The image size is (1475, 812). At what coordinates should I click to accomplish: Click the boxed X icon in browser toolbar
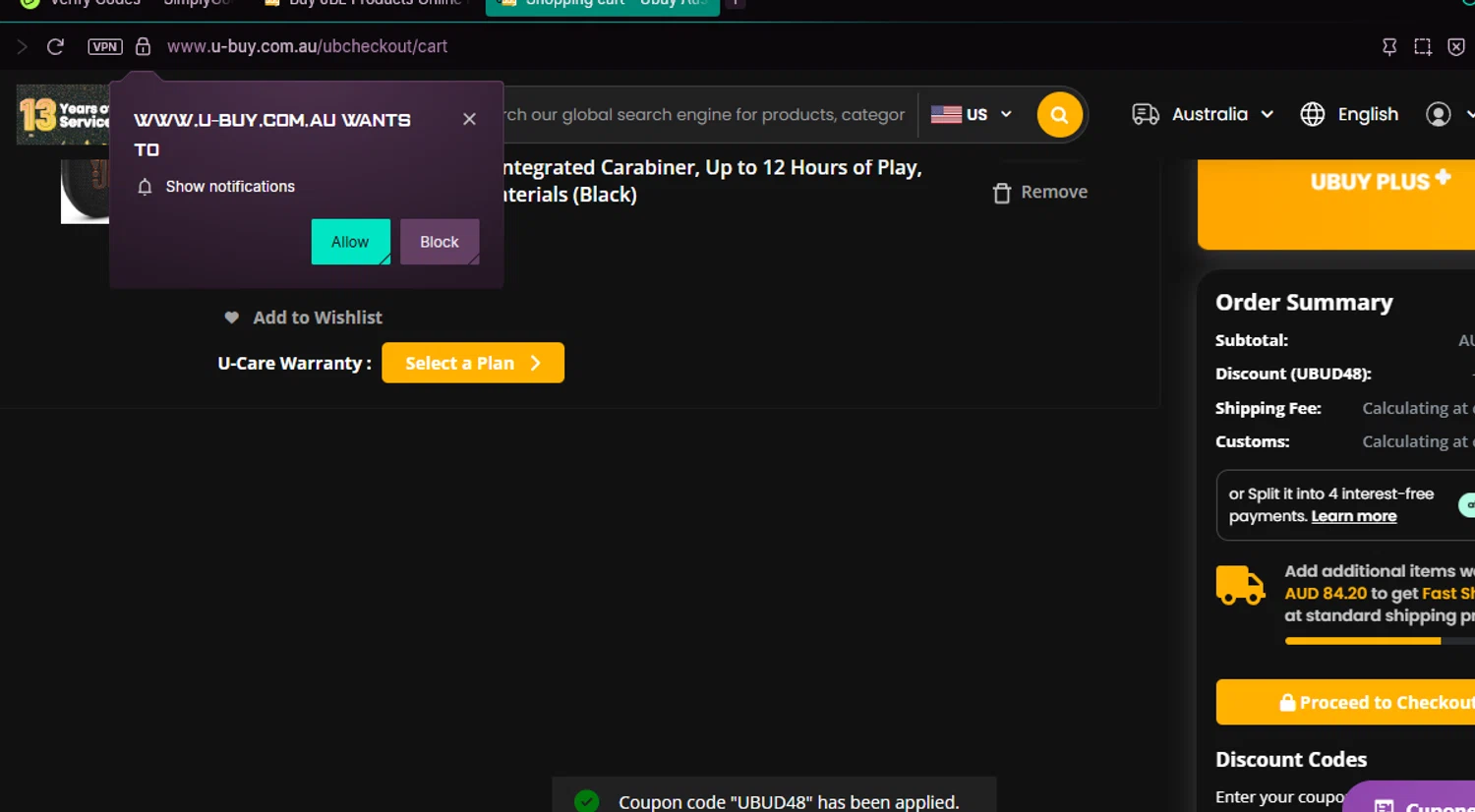coord(1456,46)
